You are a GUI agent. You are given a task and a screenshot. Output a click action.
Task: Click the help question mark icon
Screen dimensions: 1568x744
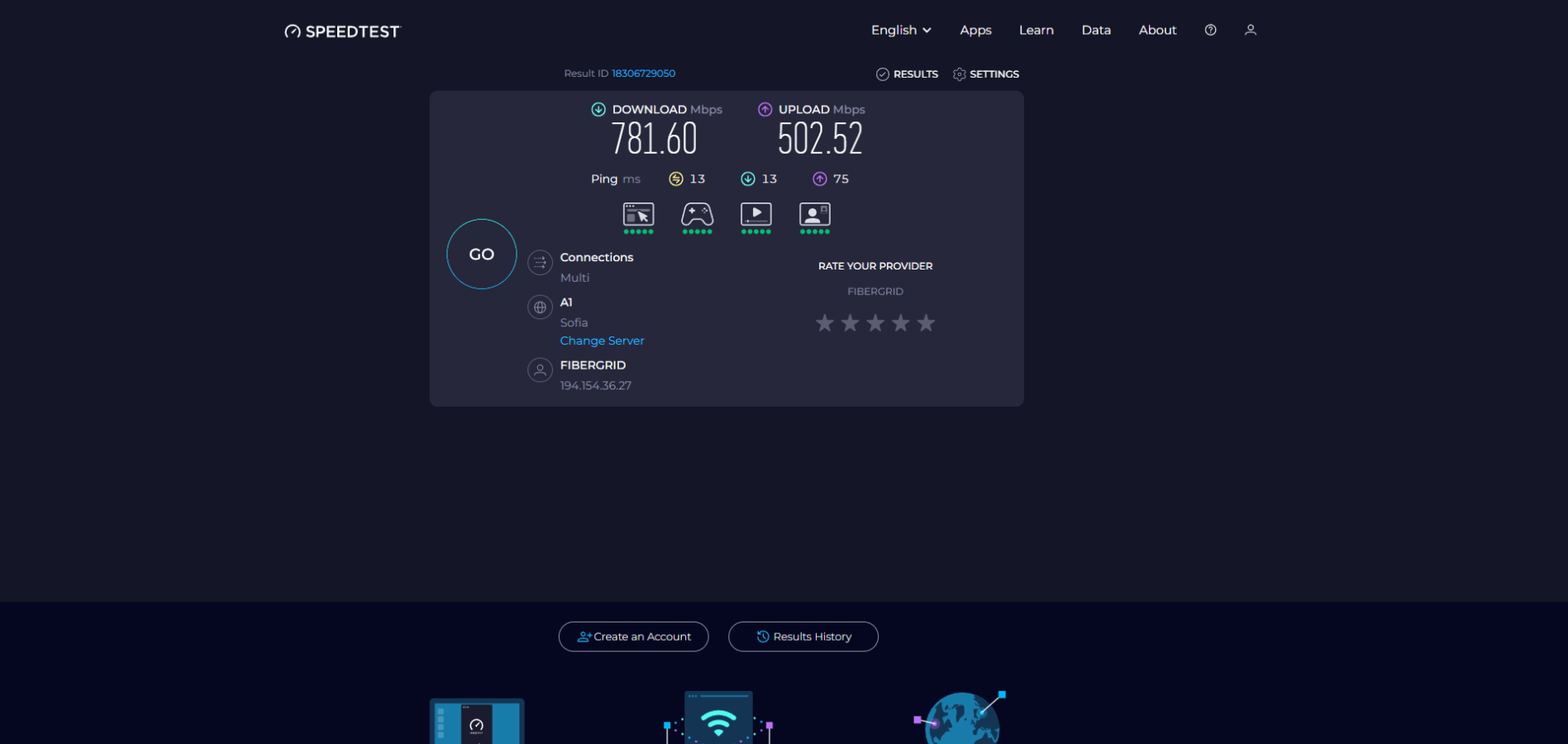1210,30
